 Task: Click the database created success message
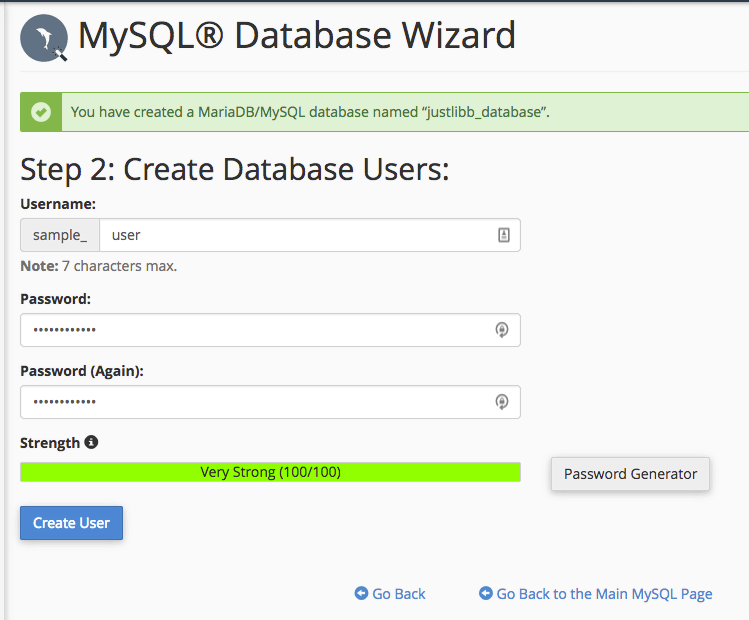click(310, 112)
